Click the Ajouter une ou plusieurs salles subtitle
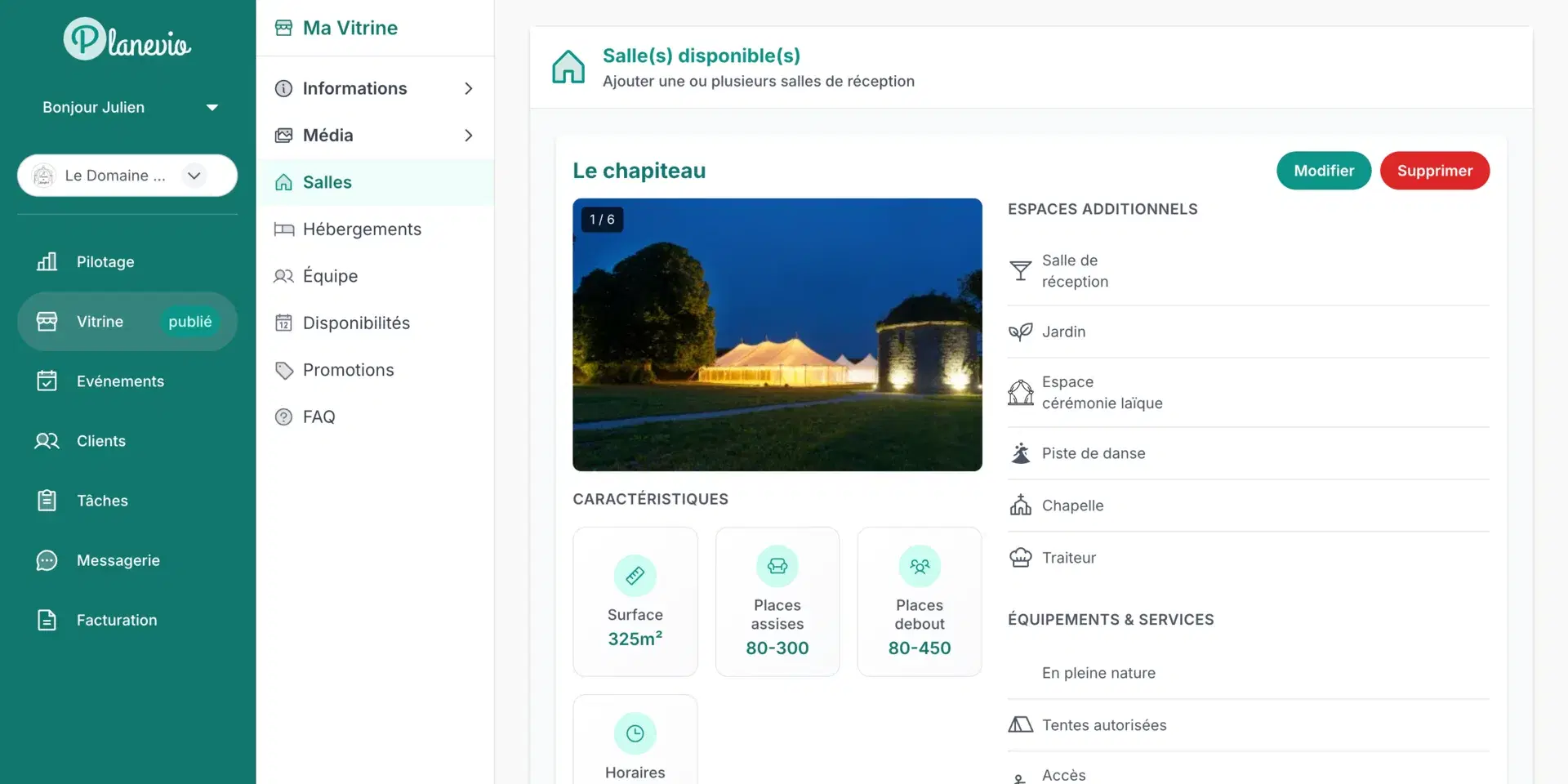This screenshot has width=1568, height=784. click(x=758, y=81)
